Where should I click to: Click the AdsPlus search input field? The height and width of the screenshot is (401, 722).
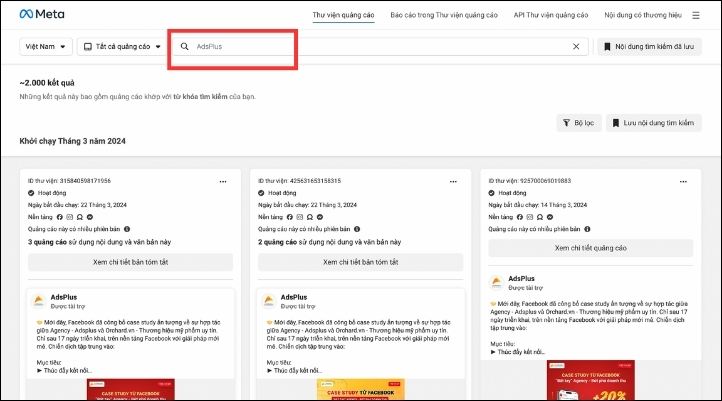(378, 46)
